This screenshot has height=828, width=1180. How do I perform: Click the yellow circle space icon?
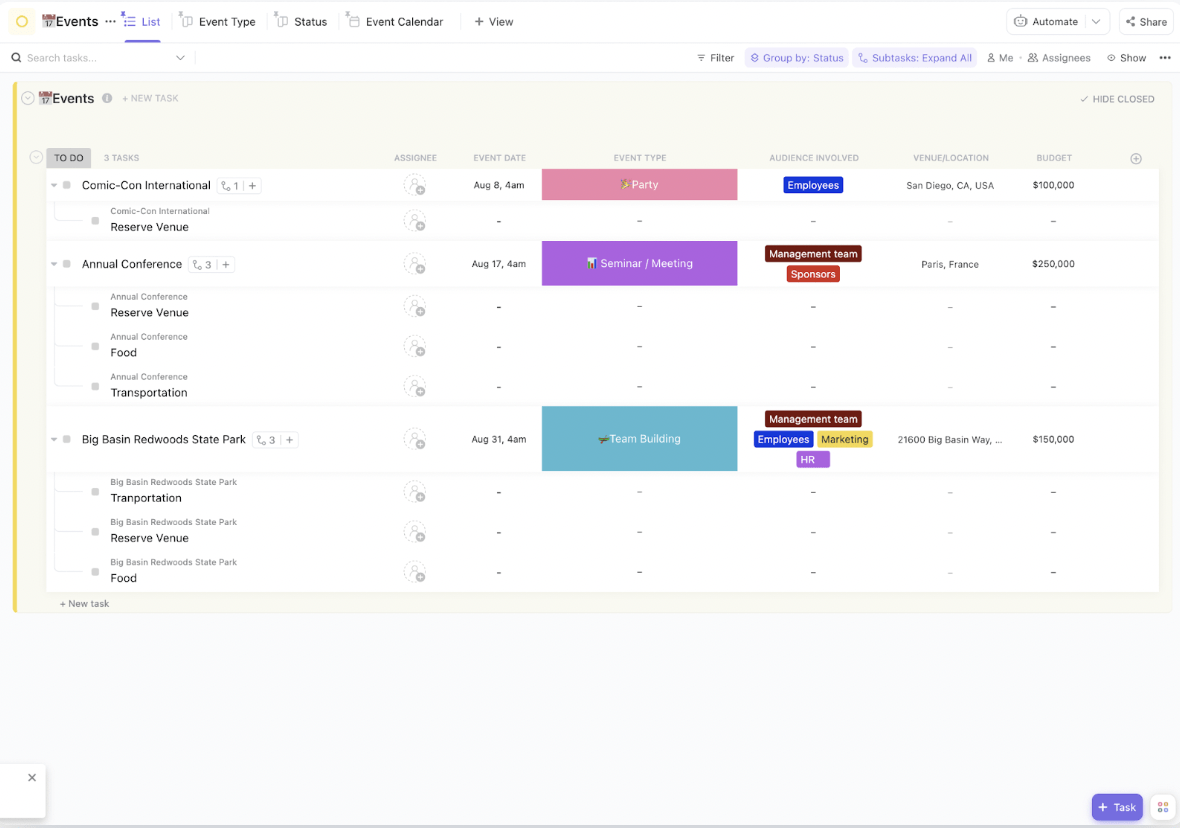(x=22, y=22)
